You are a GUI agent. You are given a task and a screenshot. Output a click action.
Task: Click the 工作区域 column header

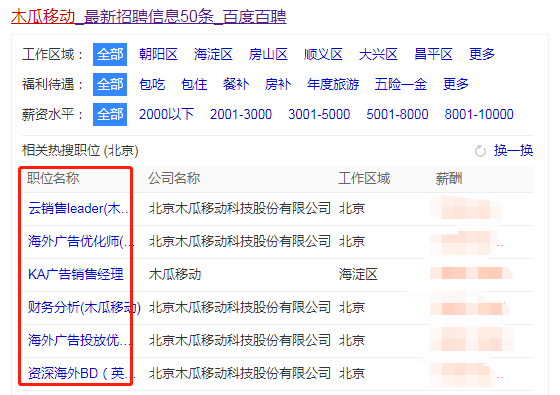[x=364, y=178]
